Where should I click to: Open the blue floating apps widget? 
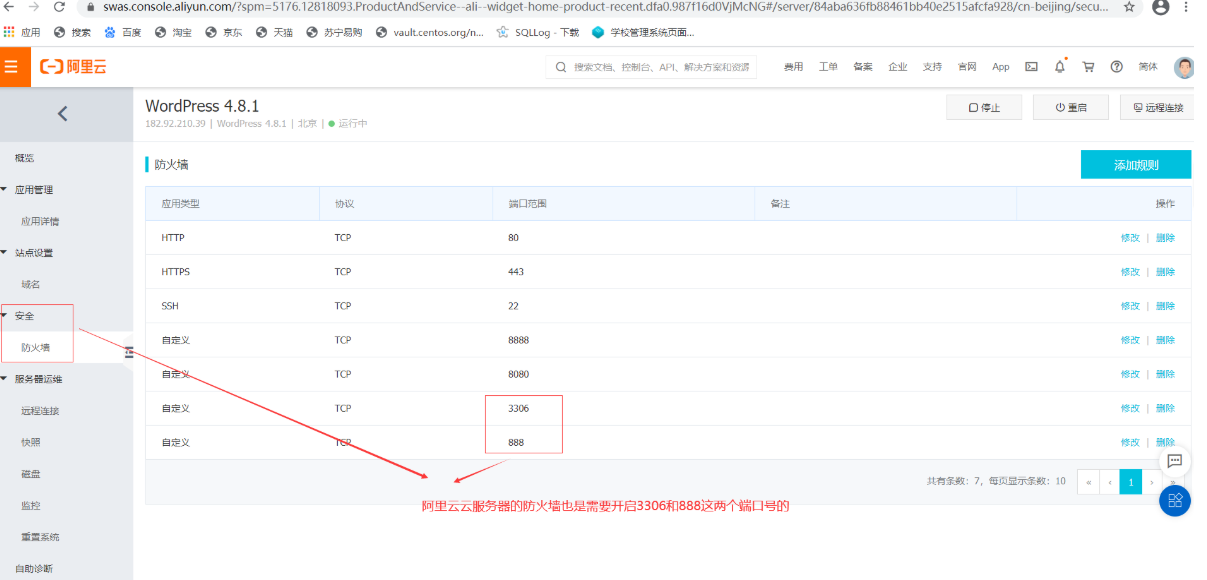click(1175, 500)
